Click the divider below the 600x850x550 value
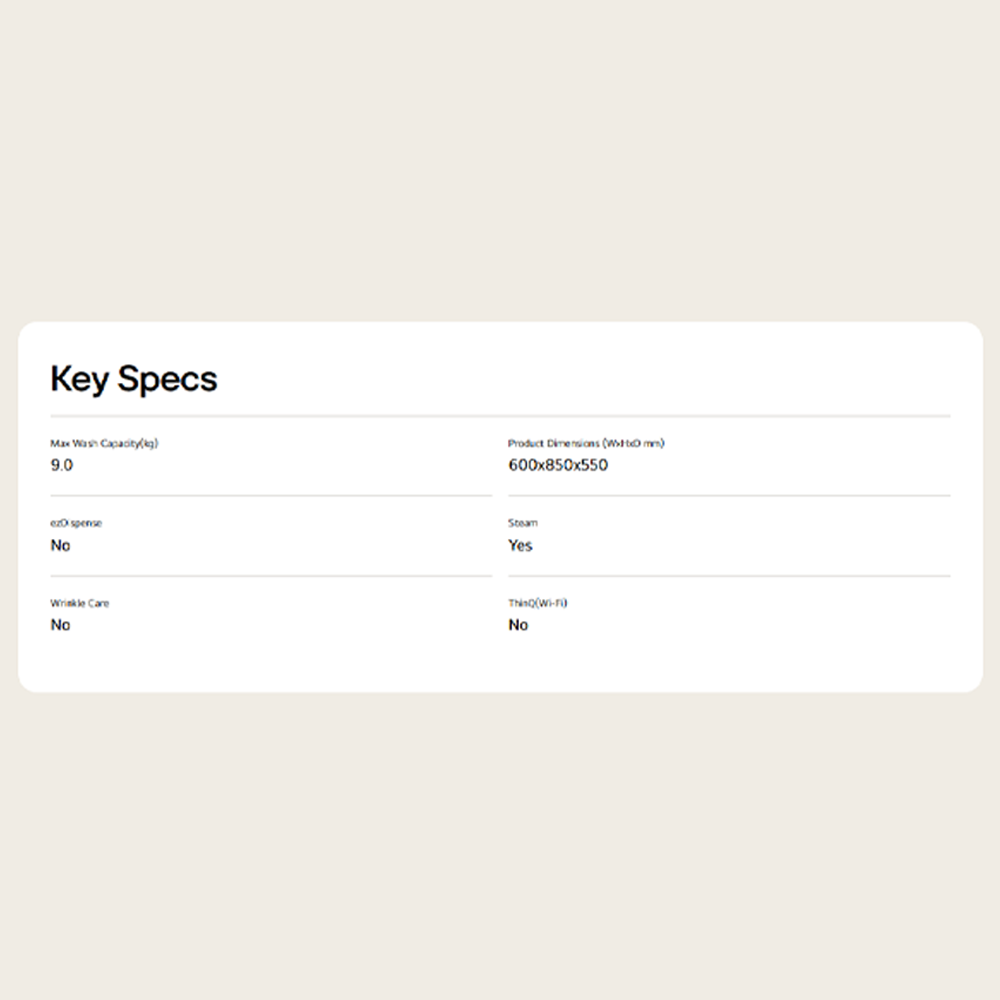 click(x=729, y=495)
